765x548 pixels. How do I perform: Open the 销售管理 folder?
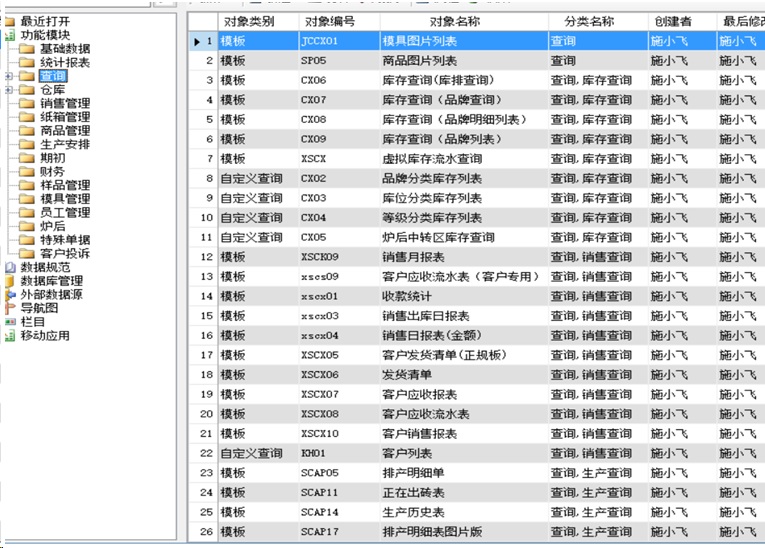(x=64, y=104)
